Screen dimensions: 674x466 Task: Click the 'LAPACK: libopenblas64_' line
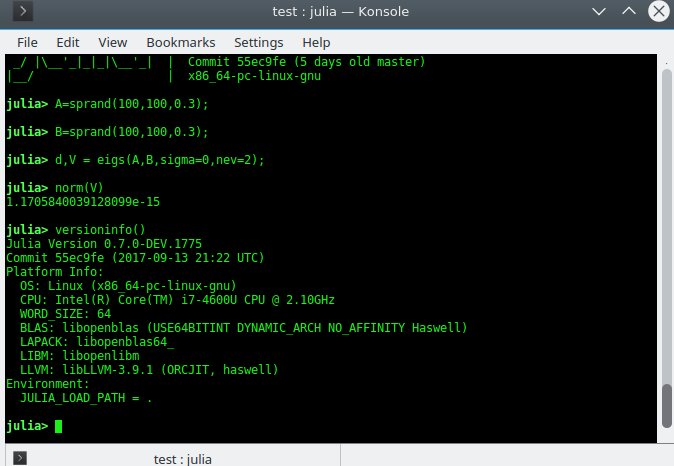click(x=97, y=342)
